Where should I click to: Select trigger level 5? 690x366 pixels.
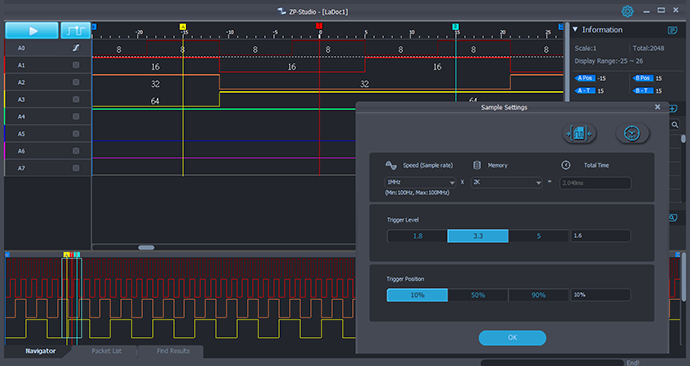tap(539, 236)
